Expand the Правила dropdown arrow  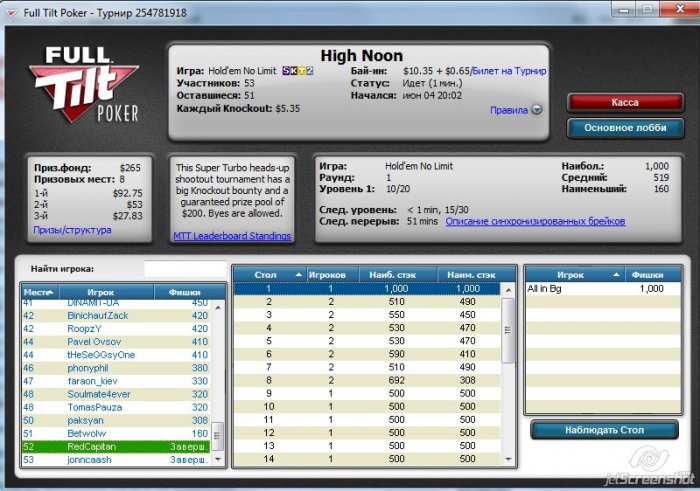(537, 110)
